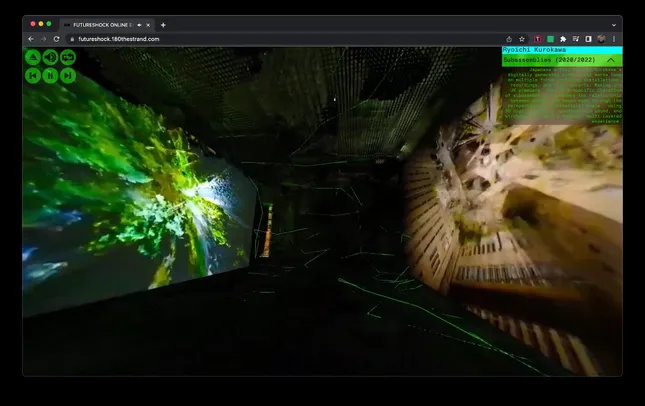The image size is (645, 406).
Task: Mute sound with the green speaker button
Action: click(x=51, y=57)
